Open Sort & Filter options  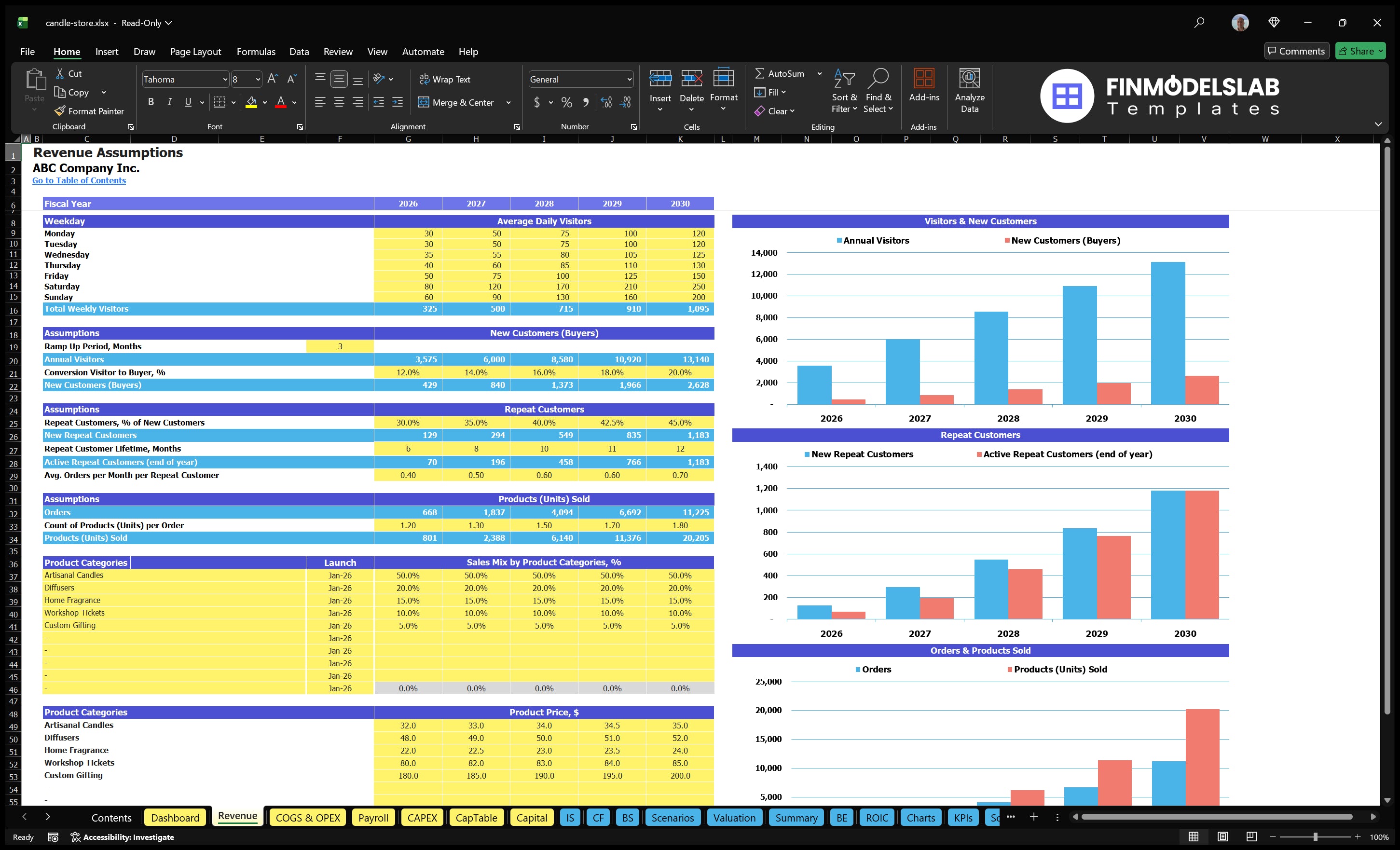coord(844,90)
